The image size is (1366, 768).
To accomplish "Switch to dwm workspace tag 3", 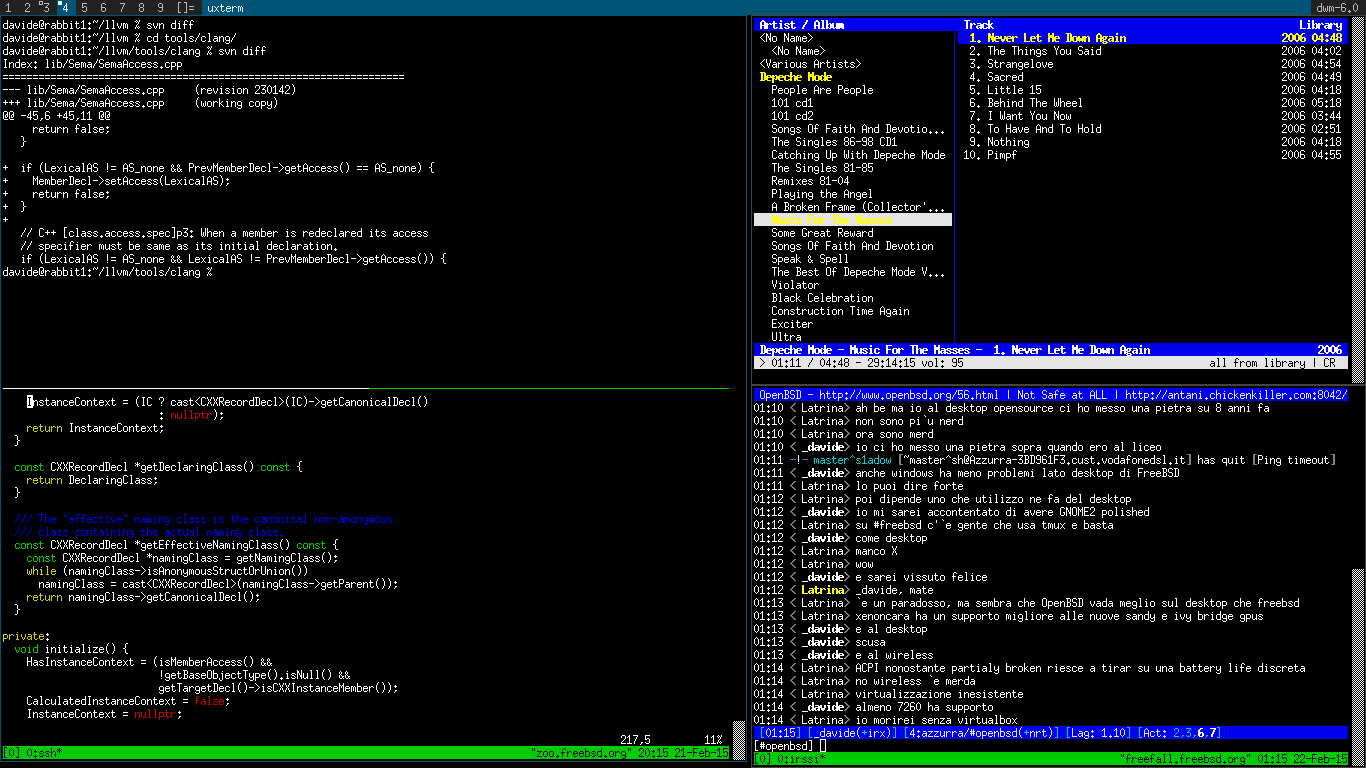I will click(45, 8).
